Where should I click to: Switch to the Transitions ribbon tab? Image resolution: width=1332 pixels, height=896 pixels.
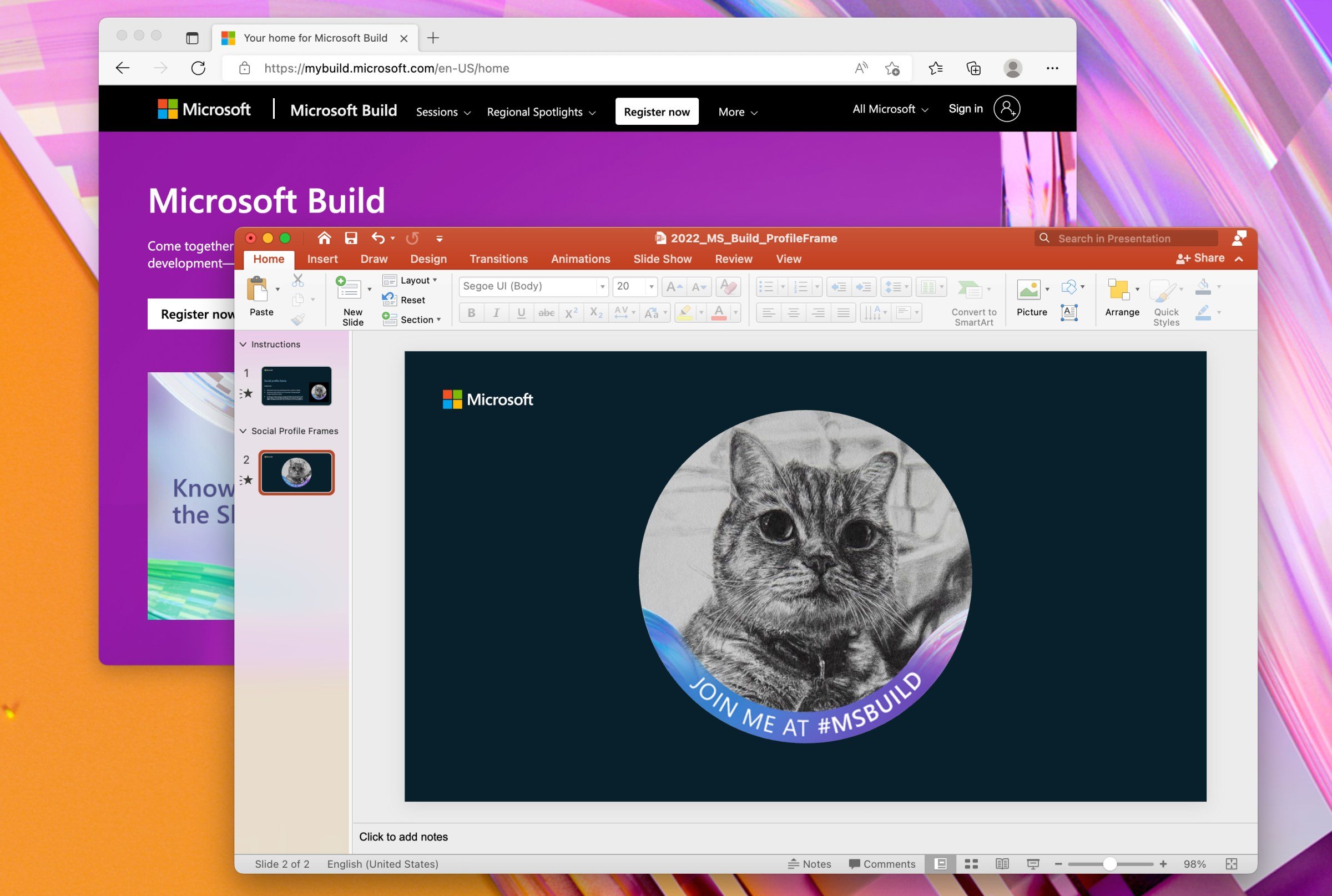(x=498, y=259)
